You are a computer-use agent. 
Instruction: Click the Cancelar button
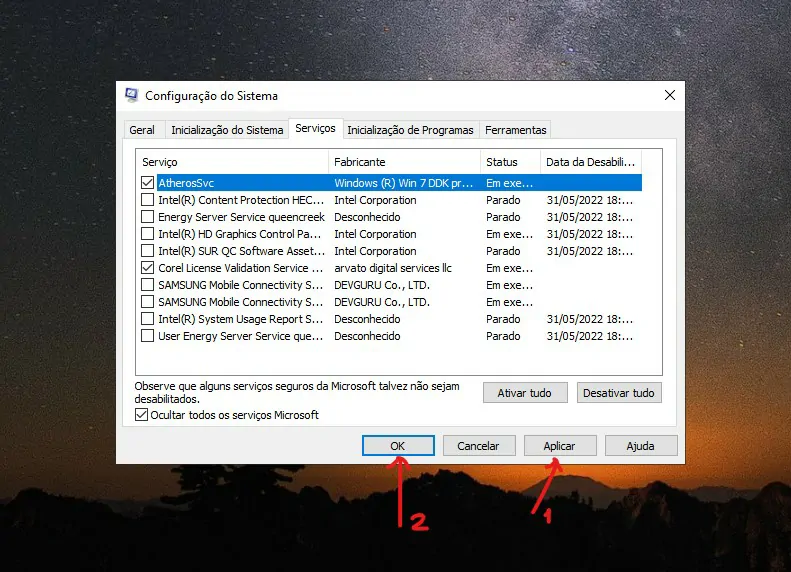tap(478, 446)
